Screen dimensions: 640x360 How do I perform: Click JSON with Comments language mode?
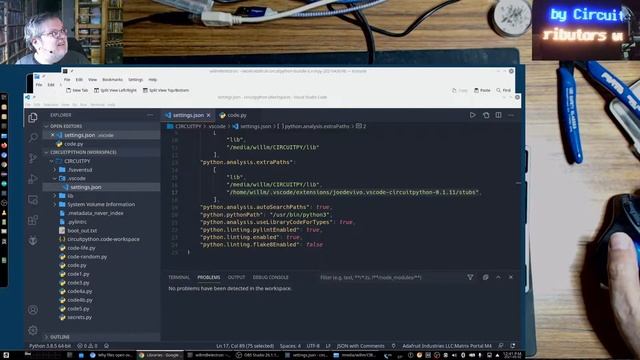tap(360, 346)
